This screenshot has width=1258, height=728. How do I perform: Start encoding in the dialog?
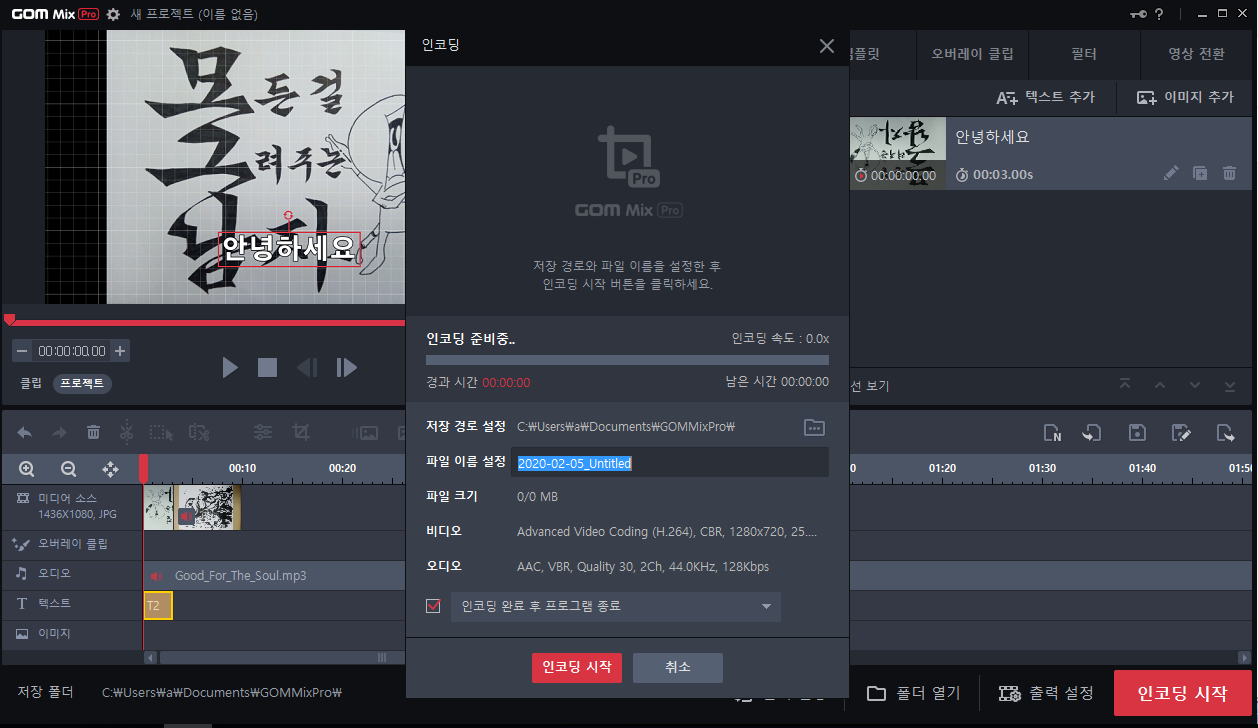tap(577, 668)
